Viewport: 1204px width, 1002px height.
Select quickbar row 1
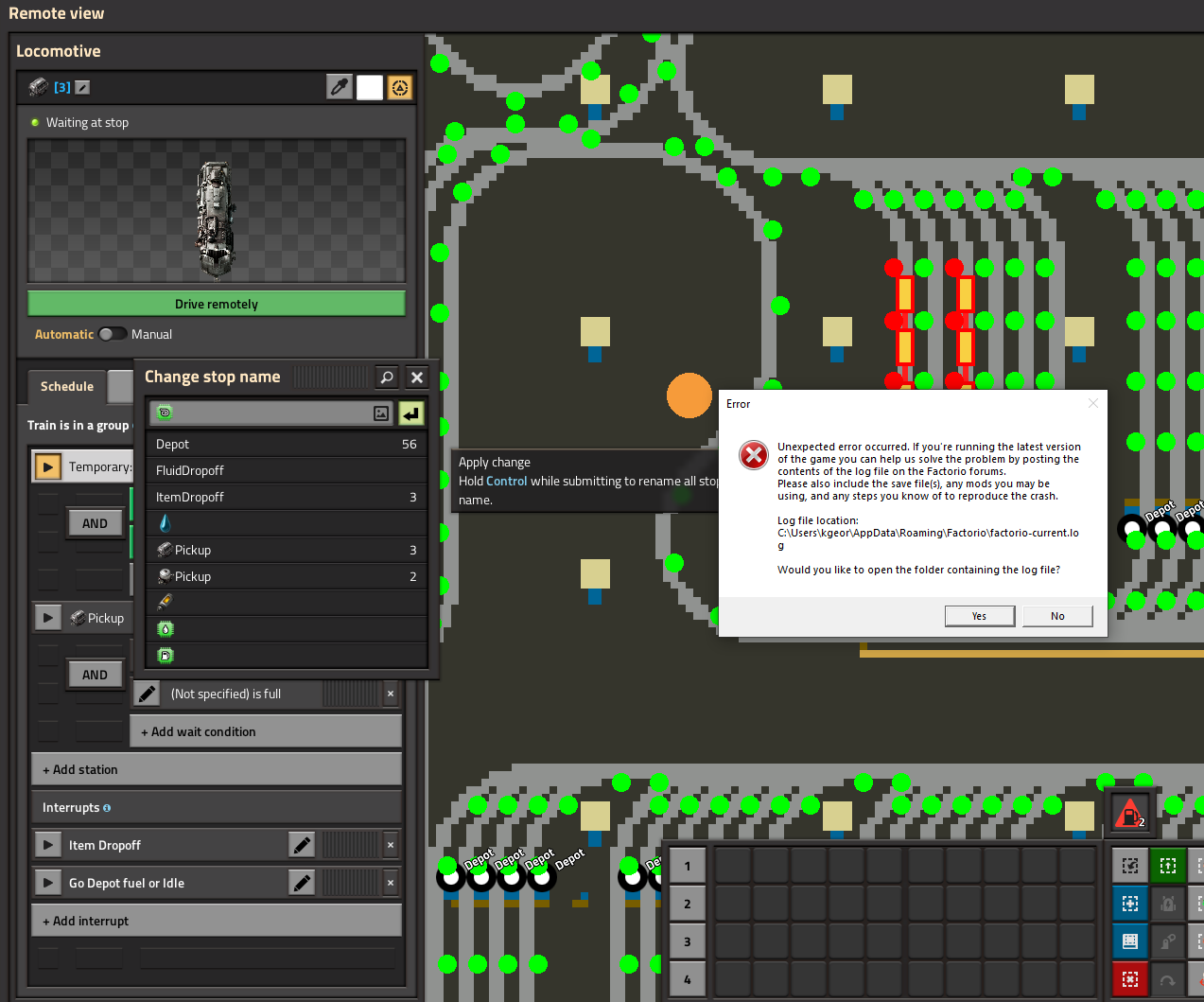pos(688,866)
